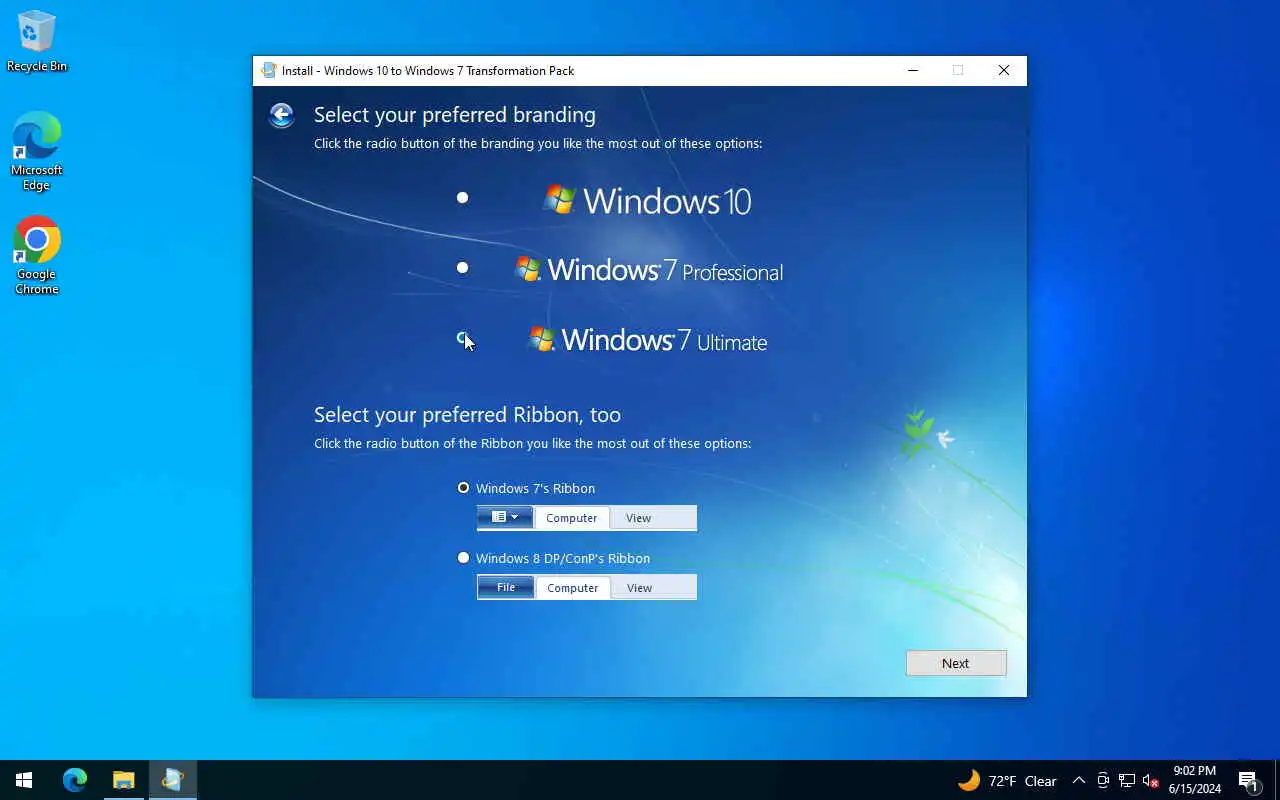Choose the Windows 7 Professional radio button
1280x800 pixels.
coord(462,267)
